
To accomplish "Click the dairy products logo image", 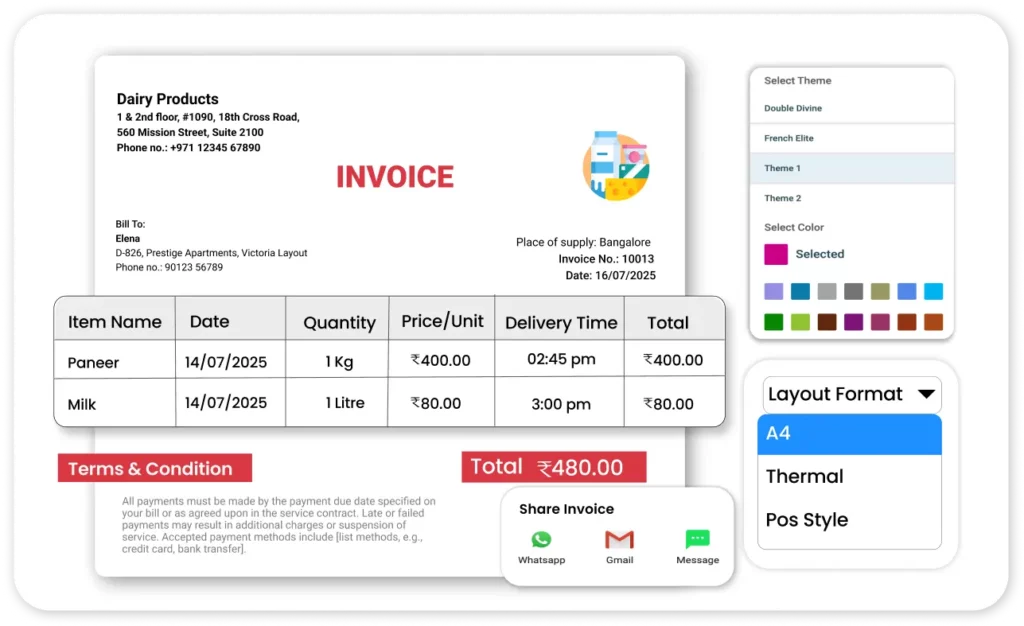I will pyautogui.click(x=616, y=166).
